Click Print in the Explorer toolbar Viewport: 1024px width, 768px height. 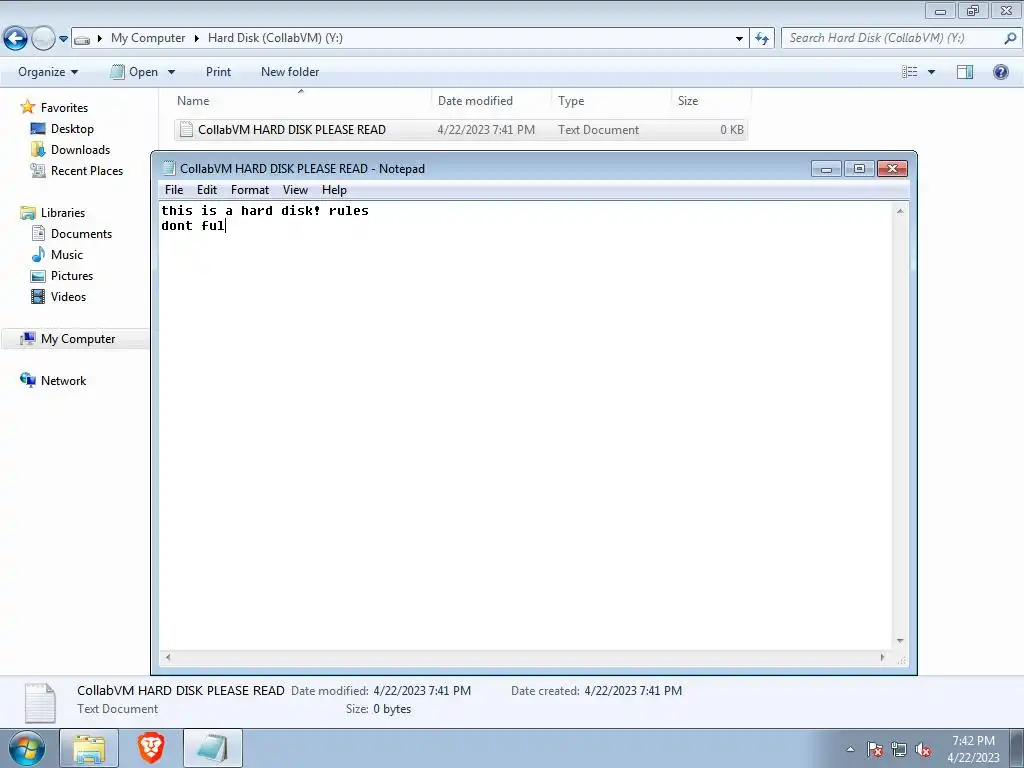(218, 72)
